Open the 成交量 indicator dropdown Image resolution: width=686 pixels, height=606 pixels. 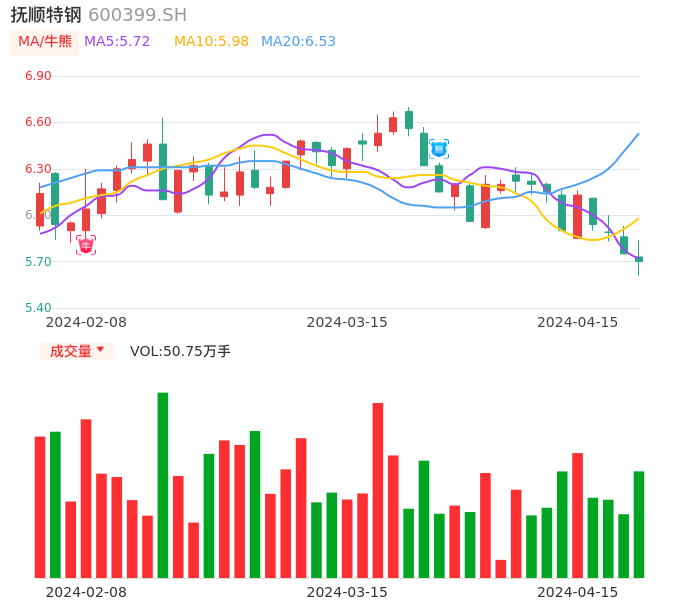pos(77,351)
